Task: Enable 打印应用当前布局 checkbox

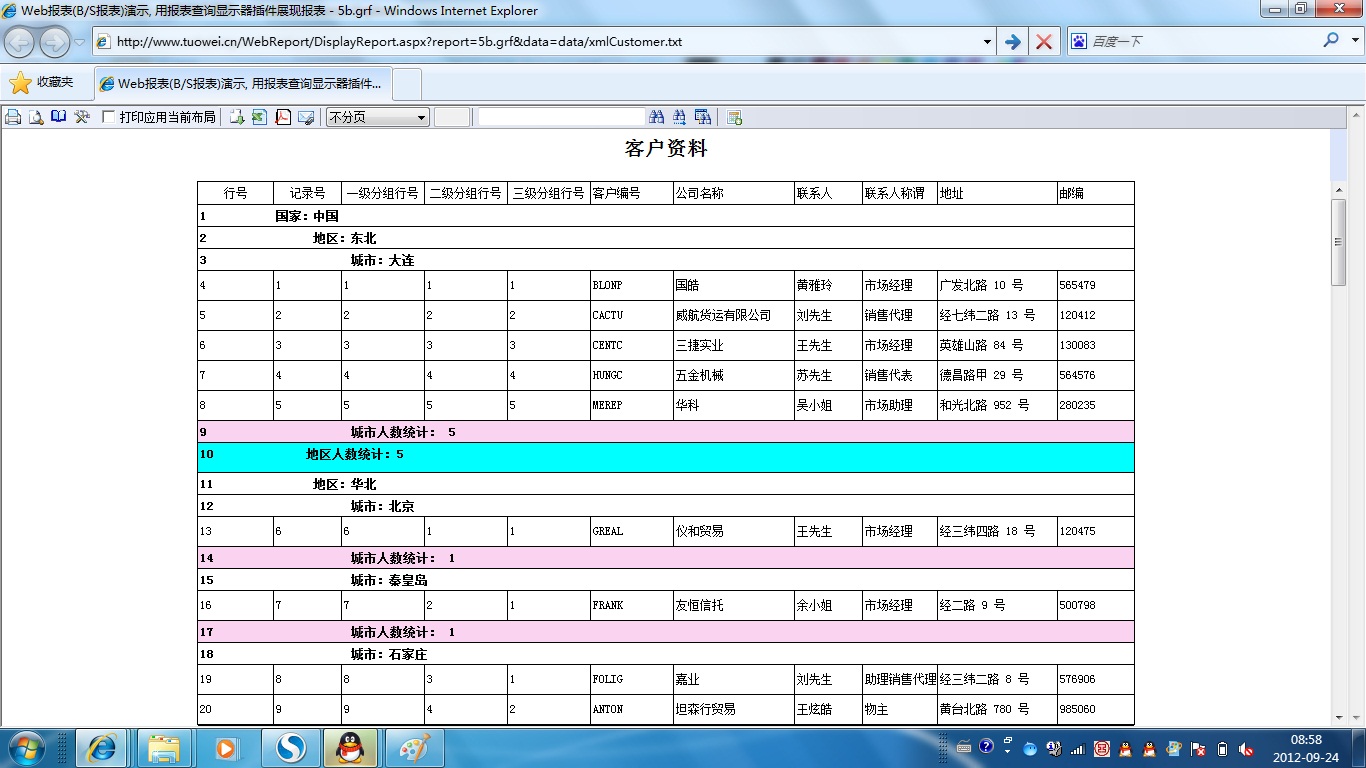Action: [x=109, y=117]
